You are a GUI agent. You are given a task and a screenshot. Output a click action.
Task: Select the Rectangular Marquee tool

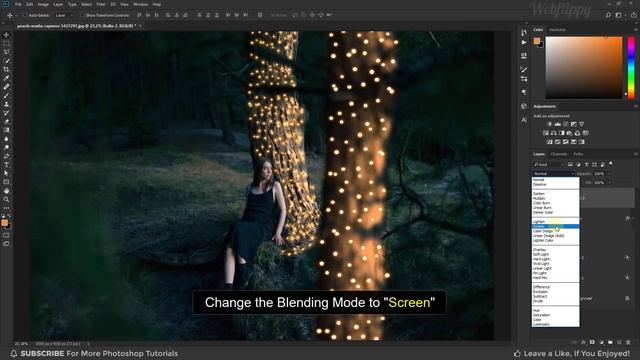click(6, 43)
